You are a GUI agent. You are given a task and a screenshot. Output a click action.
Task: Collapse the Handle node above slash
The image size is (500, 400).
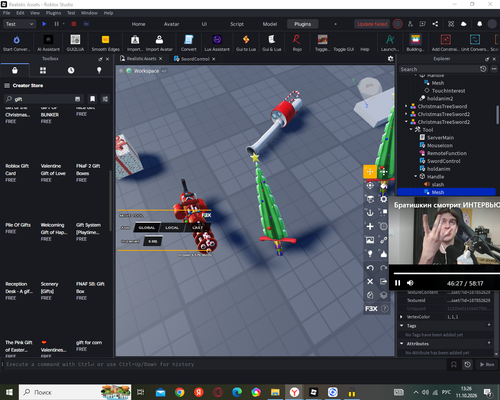point(416,177)
